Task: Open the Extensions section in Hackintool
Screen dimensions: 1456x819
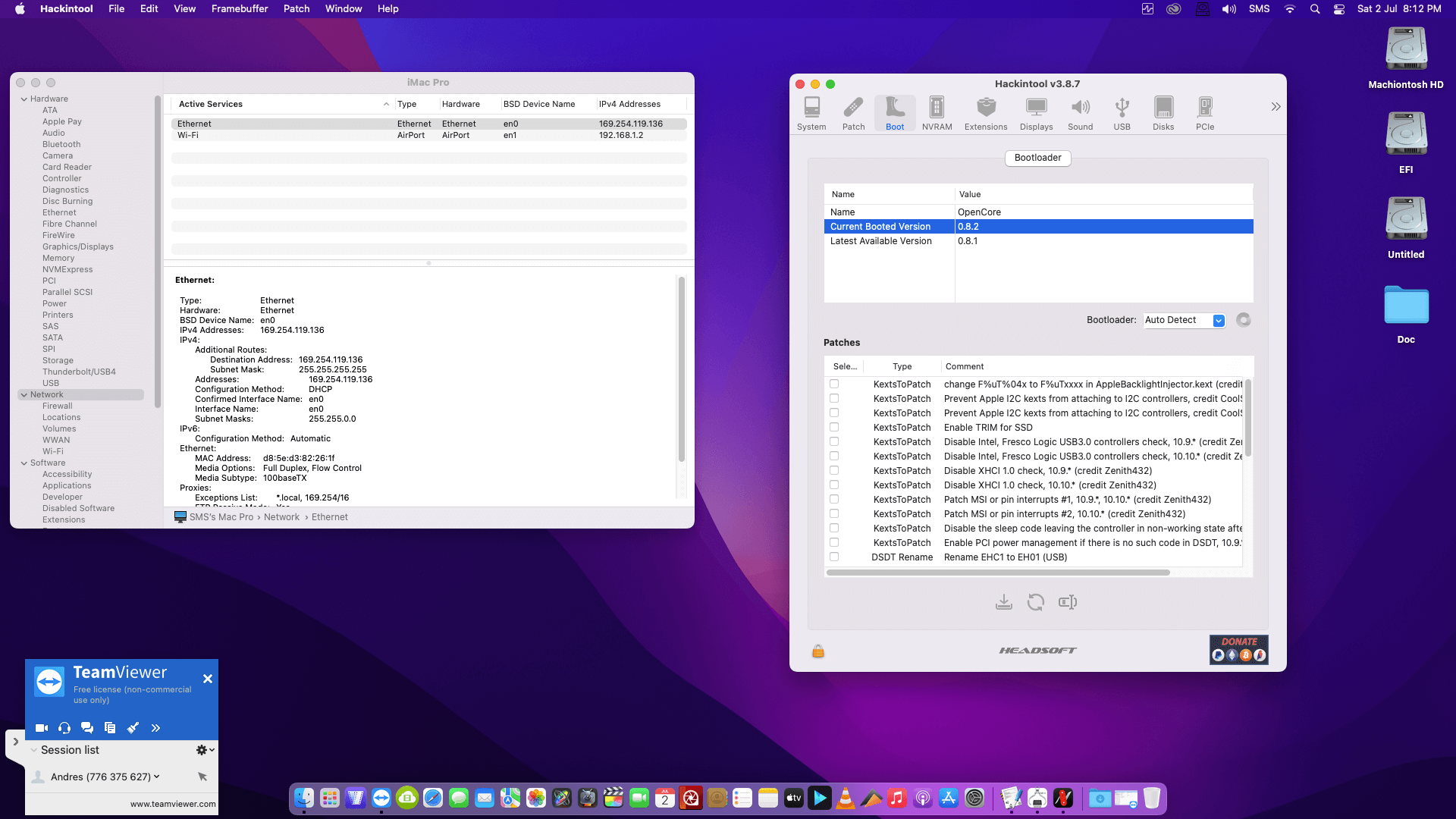Action: [x=986, y=114]
